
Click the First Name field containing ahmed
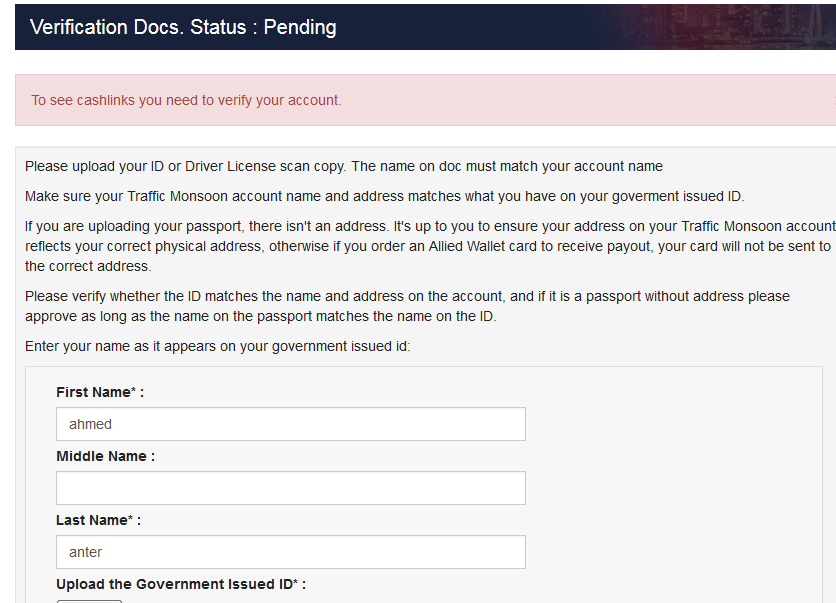(x=291, y=424)
